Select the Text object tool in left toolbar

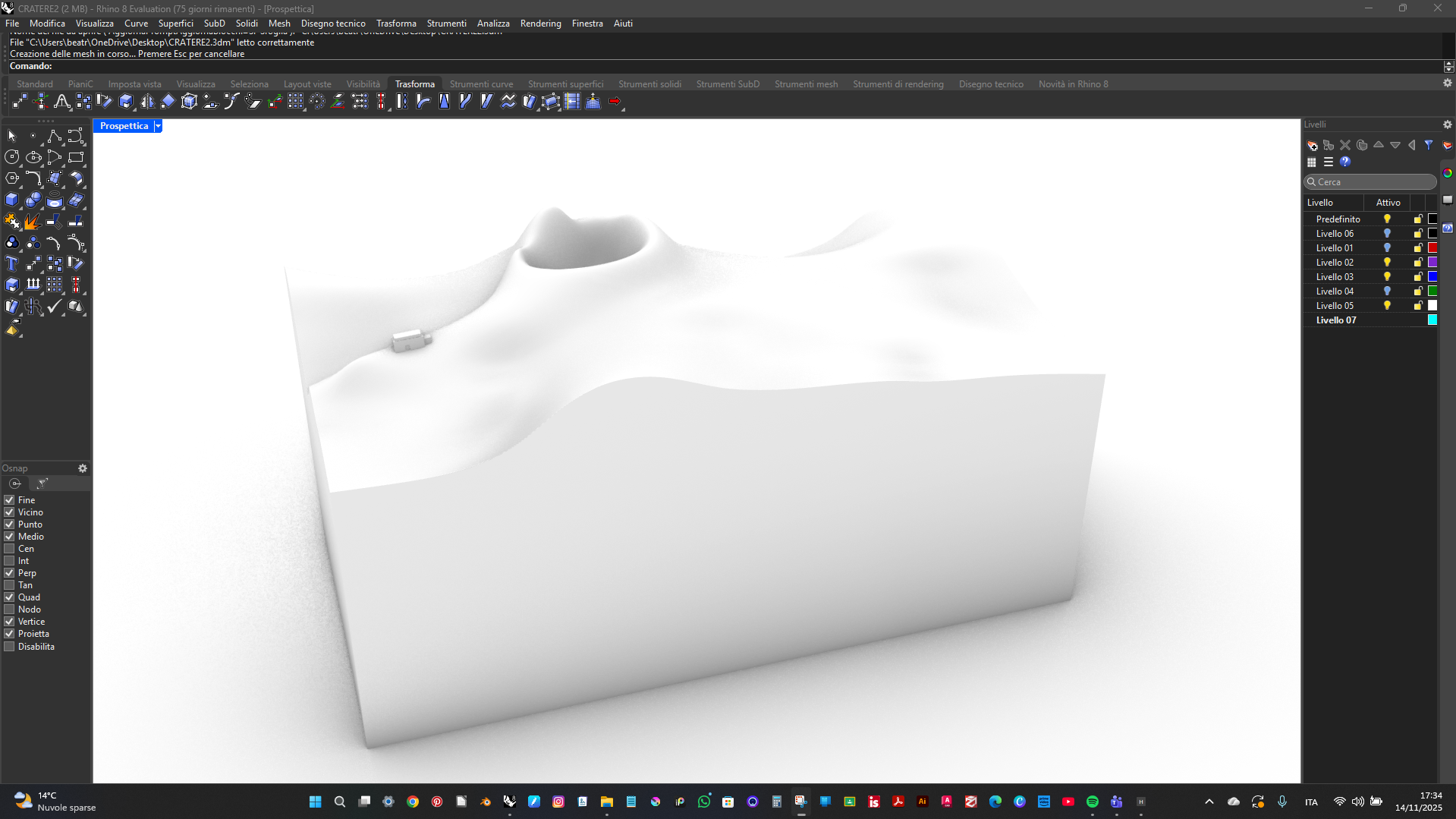click(x=11, y=264)
